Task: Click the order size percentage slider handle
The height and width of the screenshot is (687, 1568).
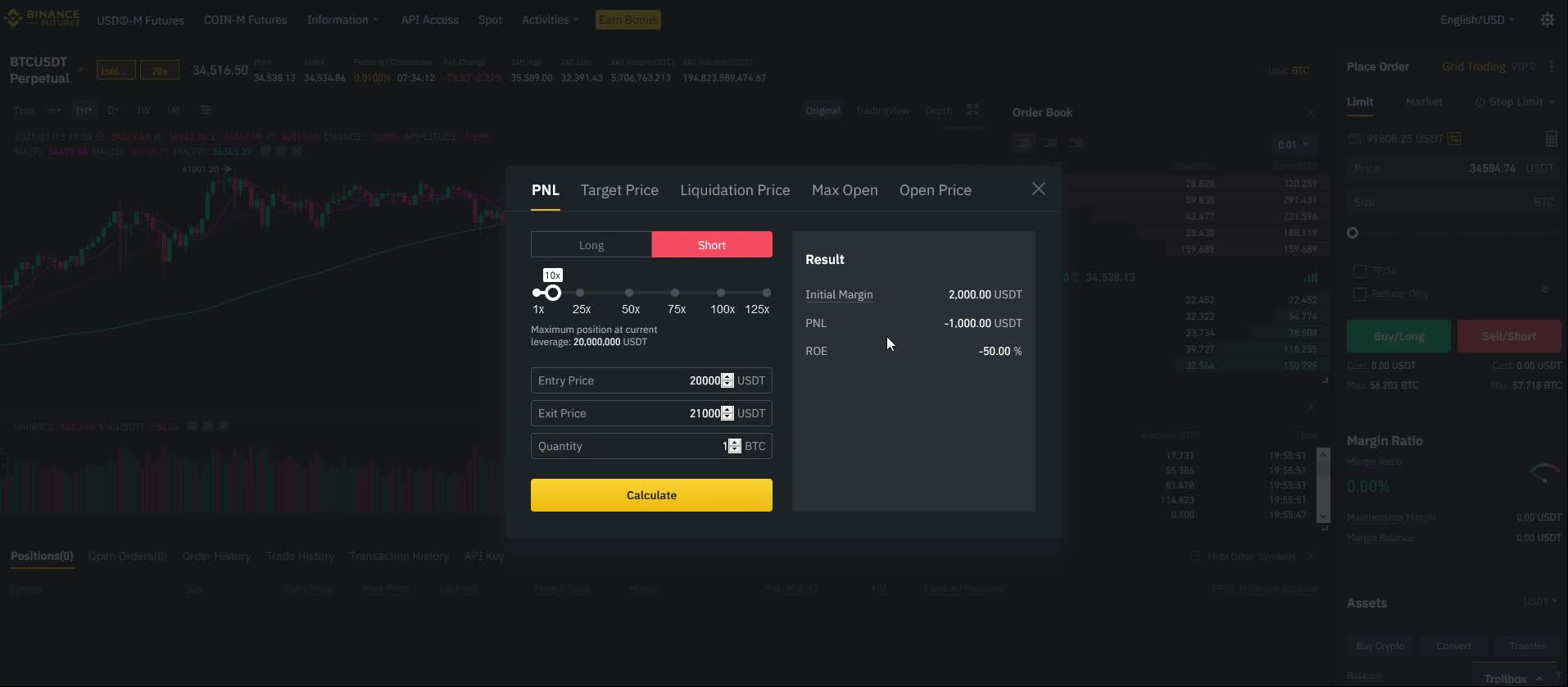Action: coord(1353,233)
